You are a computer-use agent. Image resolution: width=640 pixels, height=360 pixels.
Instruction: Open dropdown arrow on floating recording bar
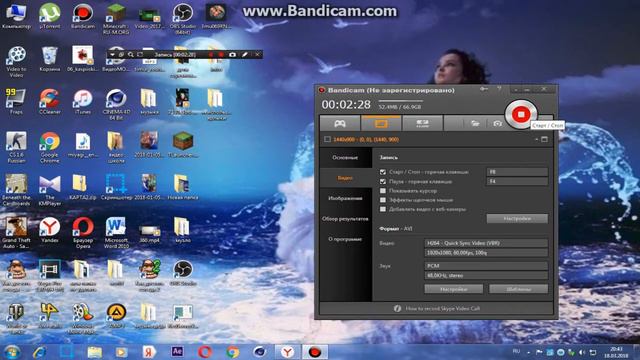point(112,54)
